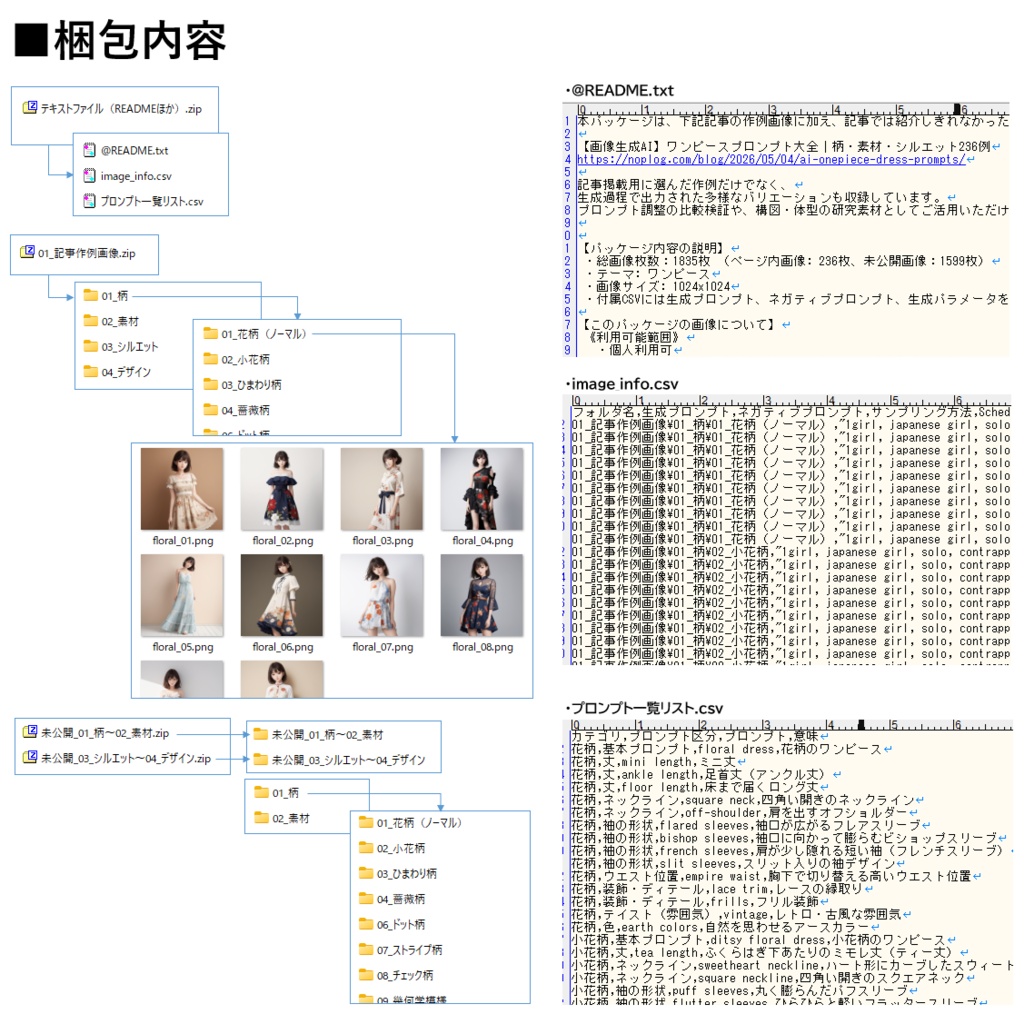Select the floral_06.png thumbnail
Viewport: 1024px width, 1024px height.
click(x=282, y=595)
